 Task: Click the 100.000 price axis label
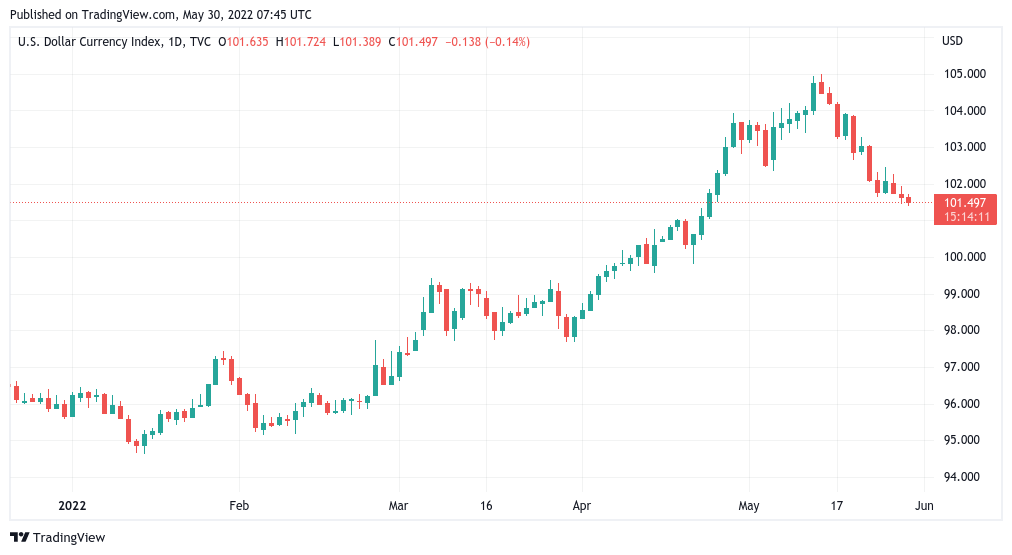964,257
